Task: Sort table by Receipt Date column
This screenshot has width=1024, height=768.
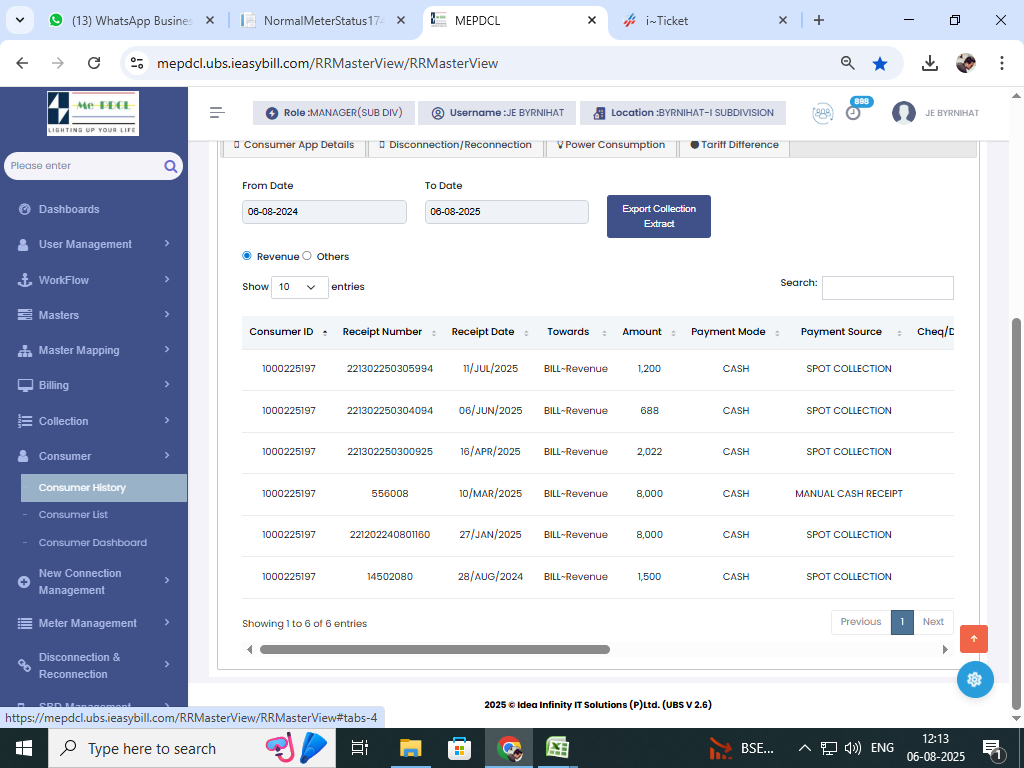Action: 483,332
